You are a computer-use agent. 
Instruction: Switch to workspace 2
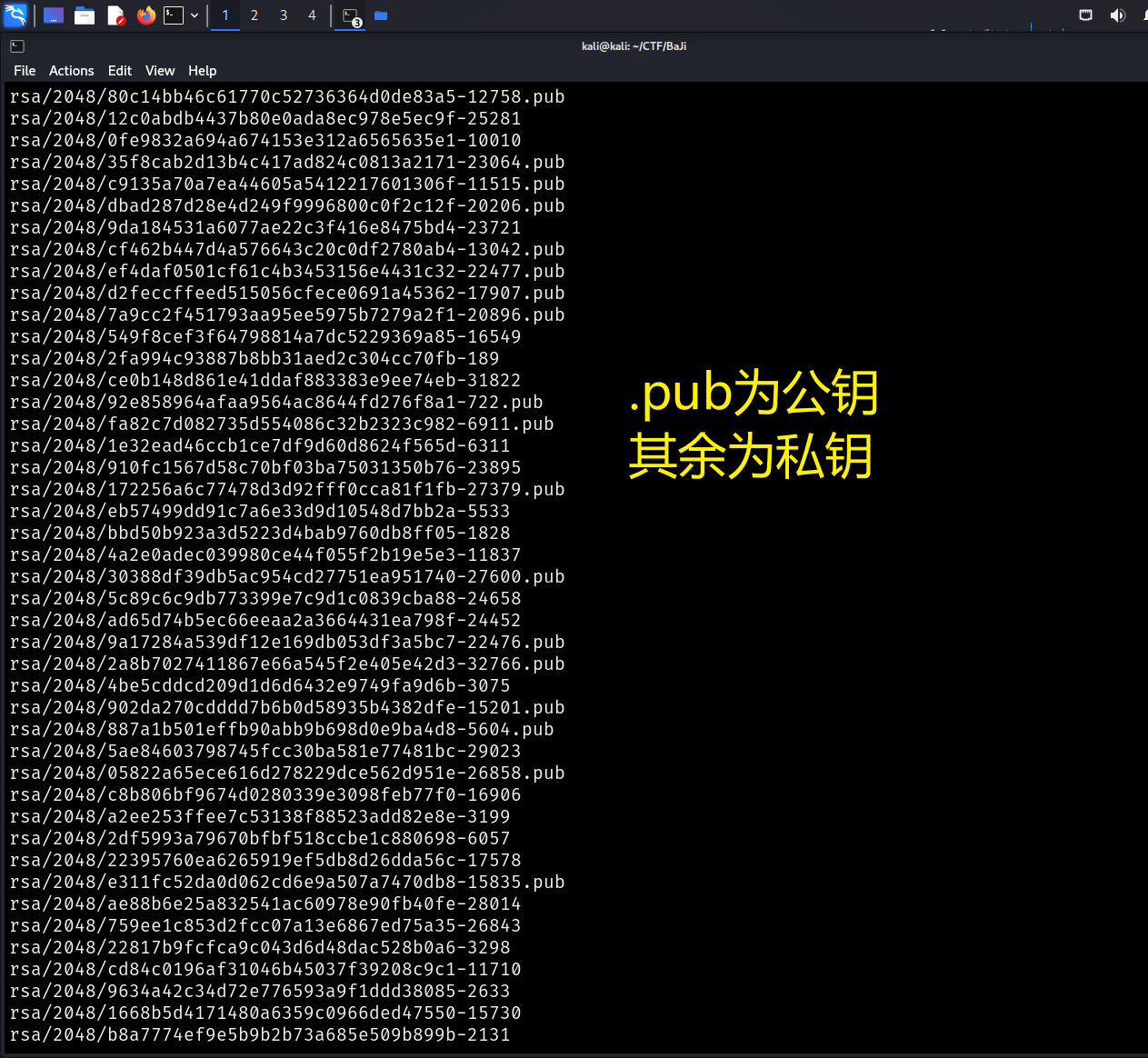coord(255,15)
